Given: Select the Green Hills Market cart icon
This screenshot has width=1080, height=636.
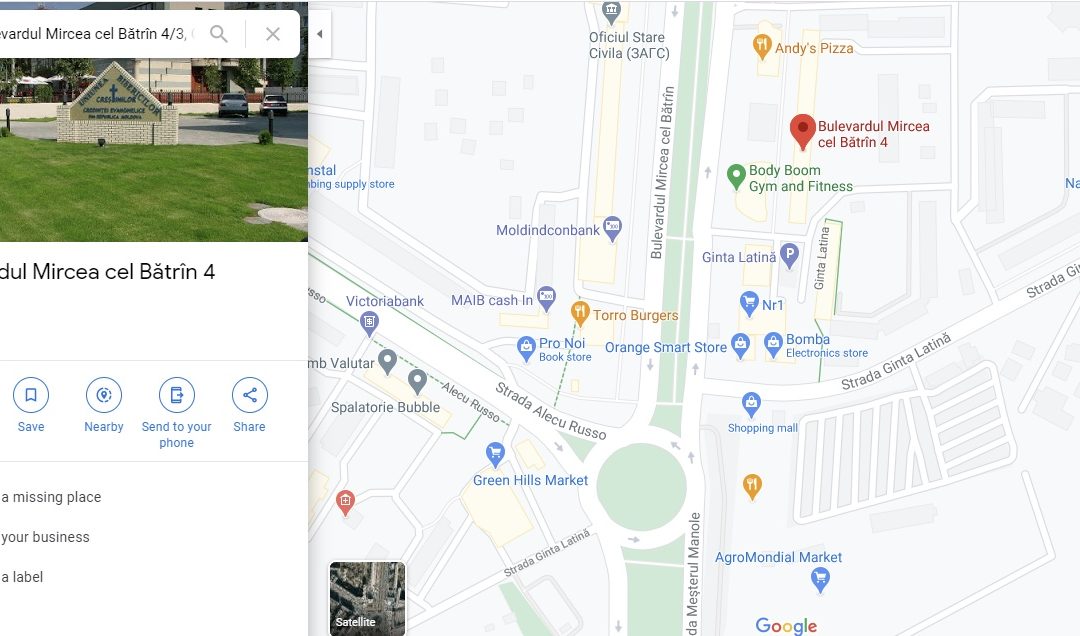Looking at the screenshot, I should [x=495, y=455].
